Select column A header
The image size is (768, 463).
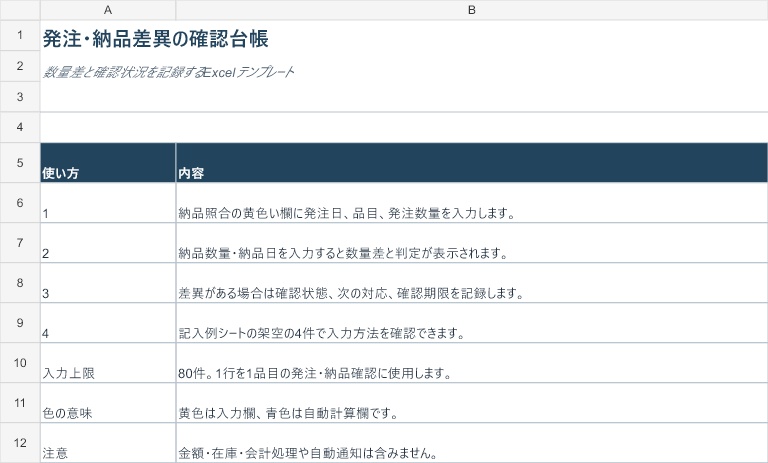108,10
